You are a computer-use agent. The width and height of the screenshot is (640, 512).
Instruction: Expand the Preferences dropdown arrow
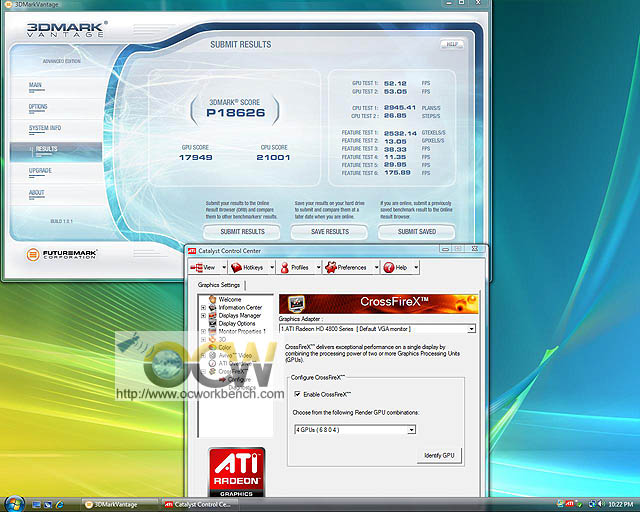(x=376, y=267)
